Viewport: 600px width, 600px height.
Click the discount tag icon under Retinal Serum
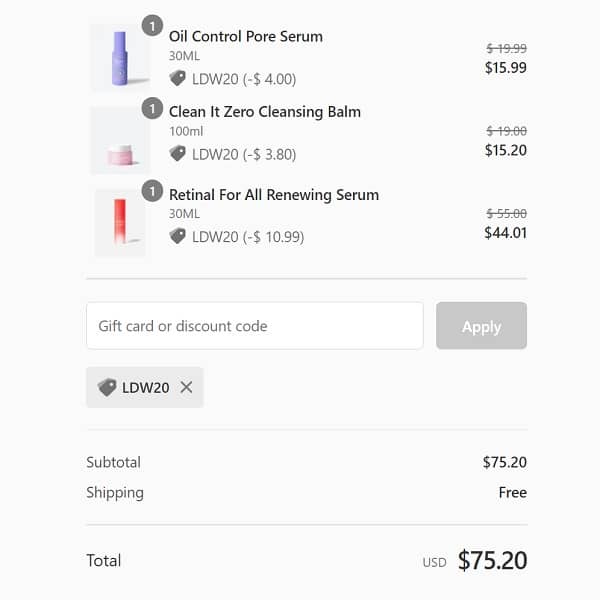[178, 237]
